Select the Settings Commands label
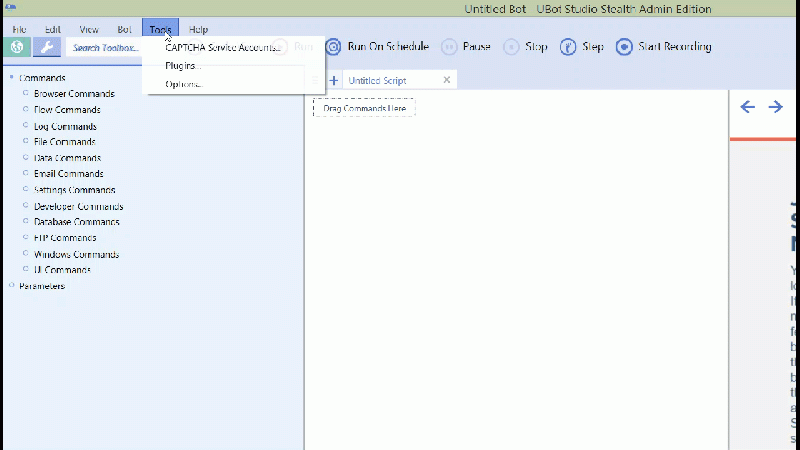Viewport: 800px width, 450px height. 74,190
